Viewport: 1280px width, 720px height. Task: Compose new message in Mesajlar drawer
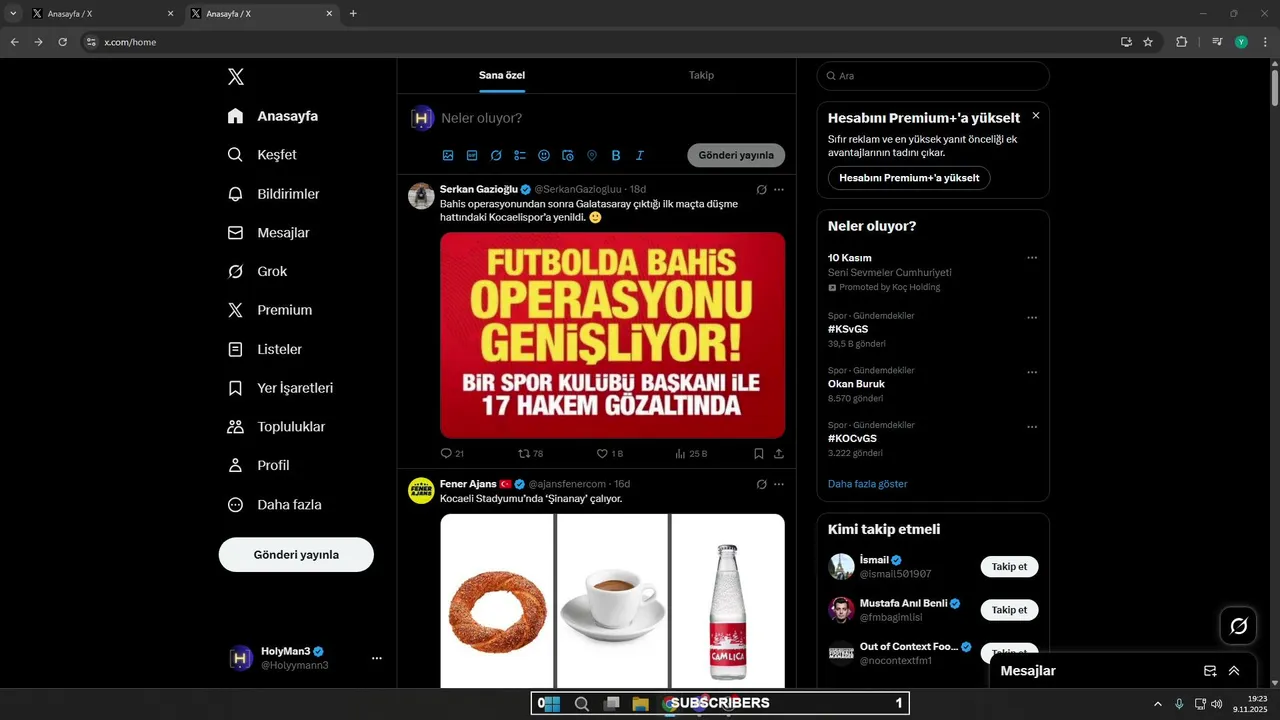coord(1210,671)
